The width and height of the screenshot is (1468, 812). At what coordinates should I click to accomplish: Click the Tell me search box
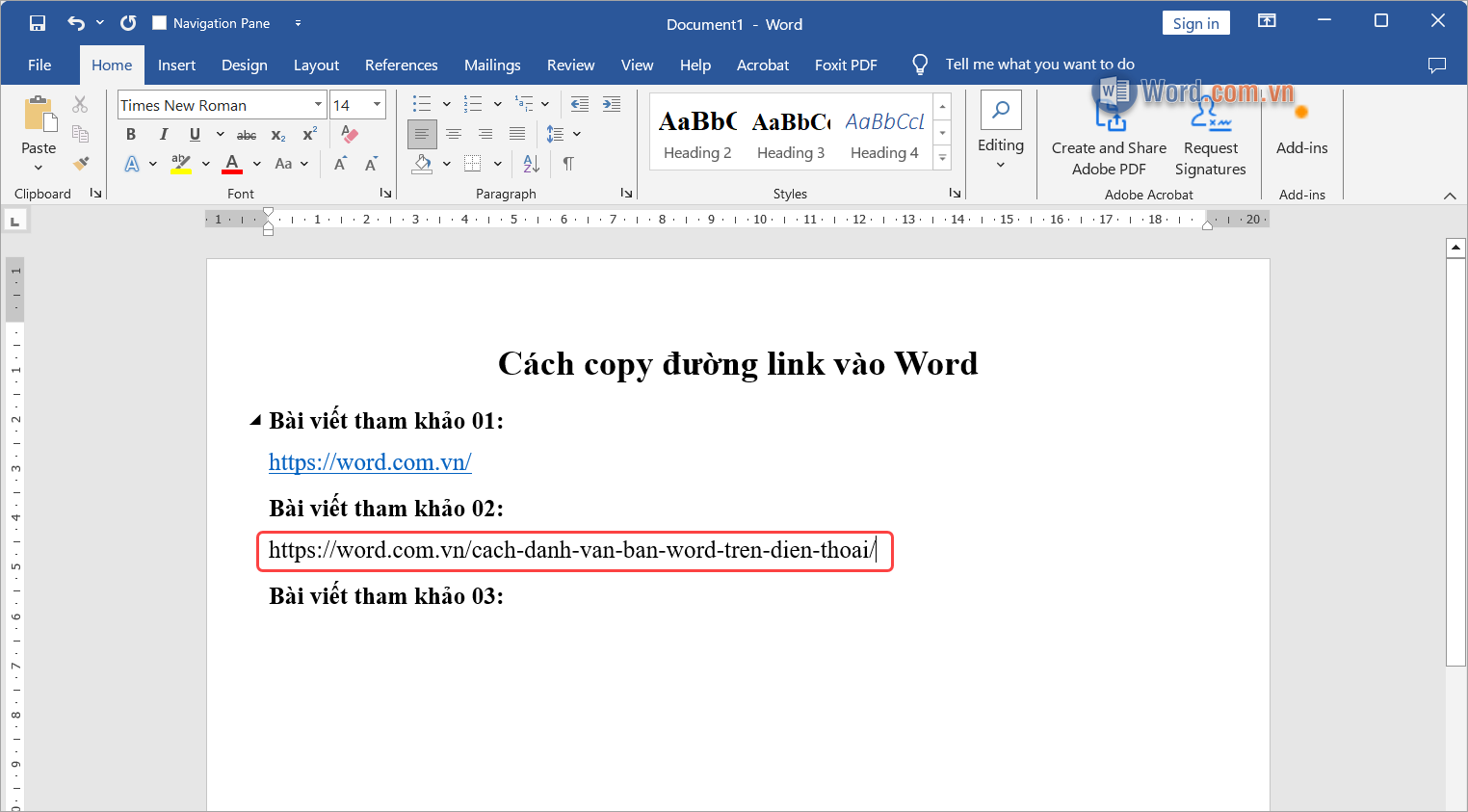pyautogui.click(x=1039, y=65)
